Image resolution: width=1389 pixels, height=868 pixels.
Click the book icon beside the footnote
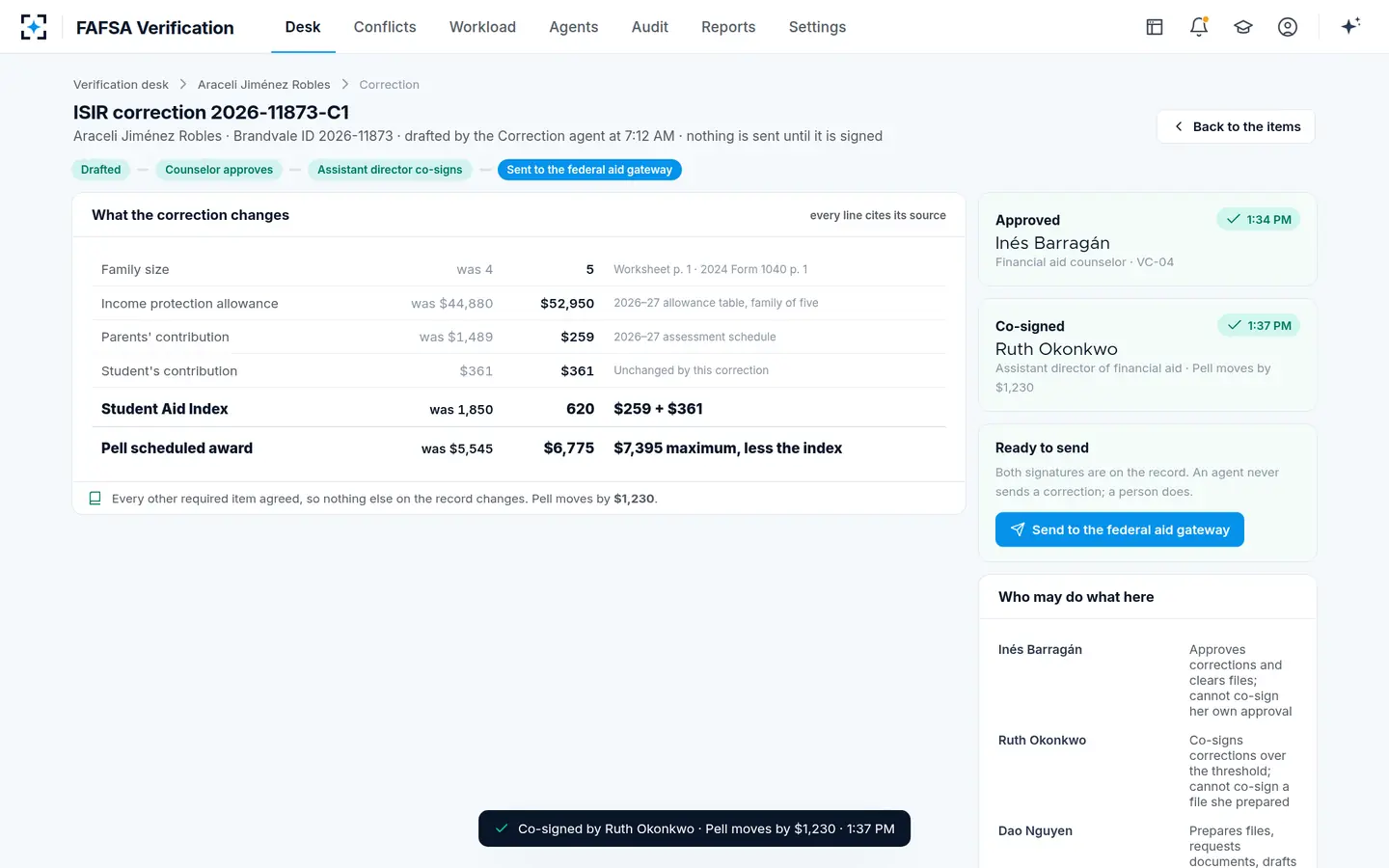pos(95,499)
